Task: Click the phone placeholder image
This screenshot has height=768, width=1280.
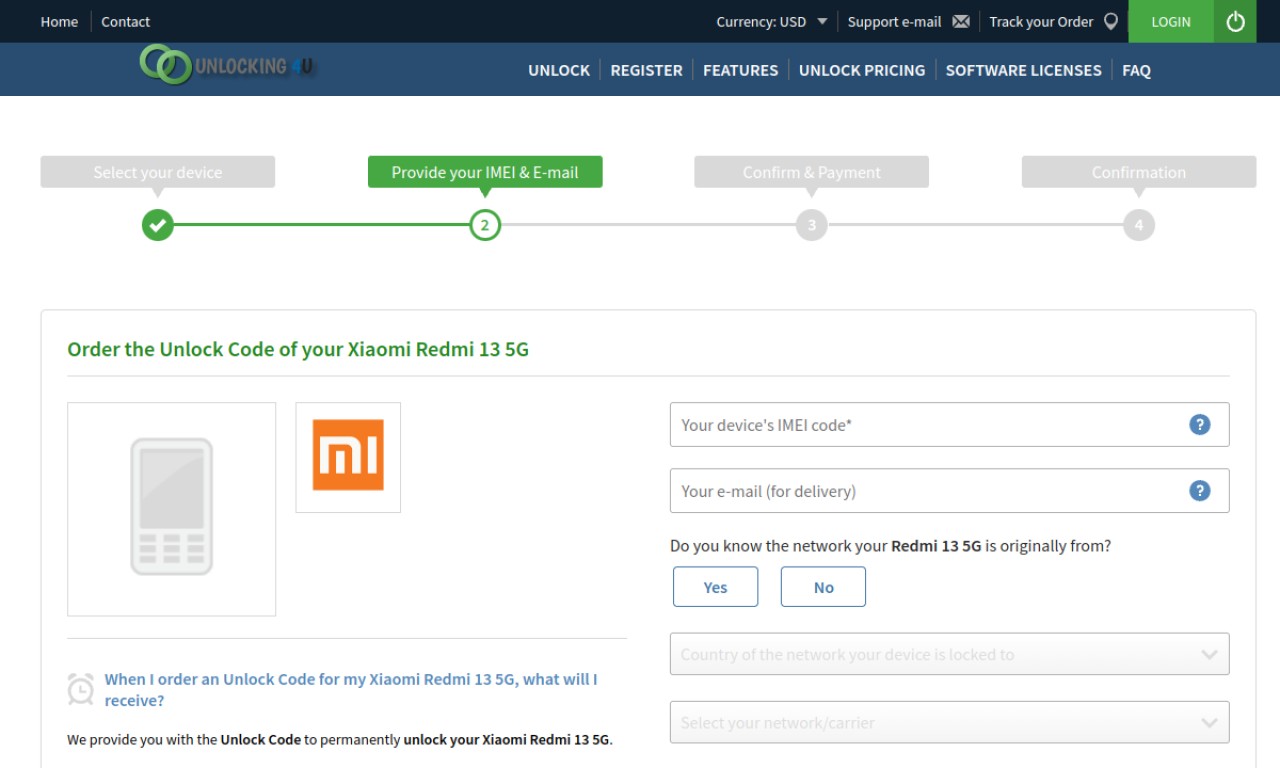Action: point(172,508)
